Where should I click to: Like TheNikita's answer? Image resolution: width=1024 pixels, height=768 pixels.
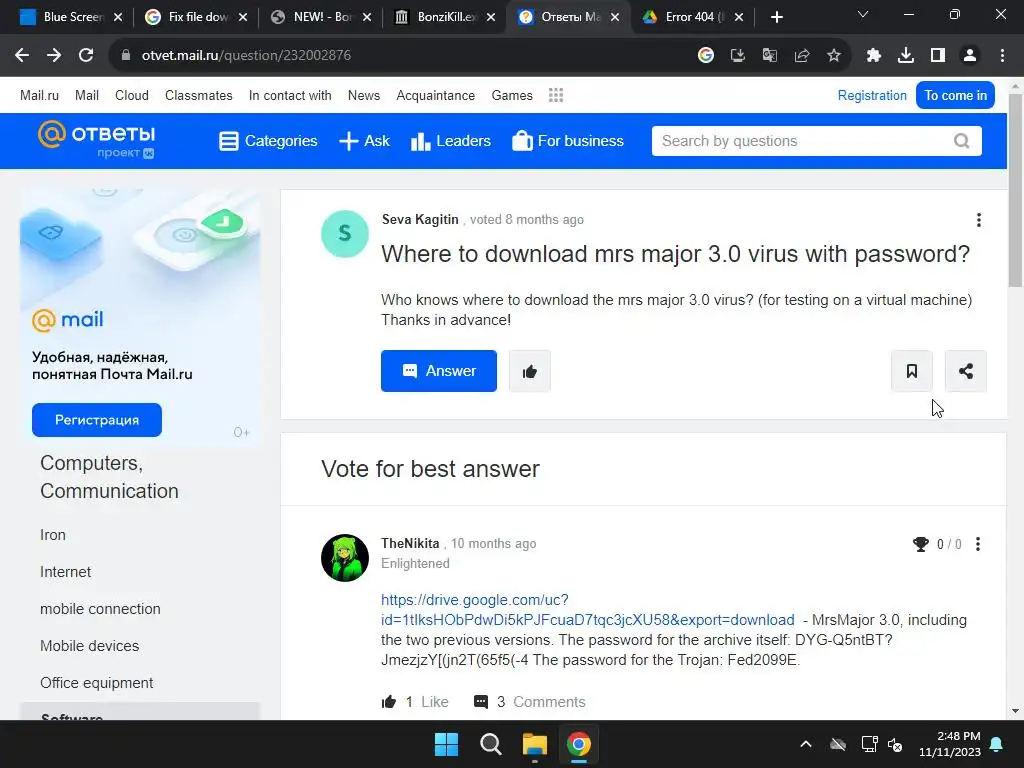tap(414, 702)
